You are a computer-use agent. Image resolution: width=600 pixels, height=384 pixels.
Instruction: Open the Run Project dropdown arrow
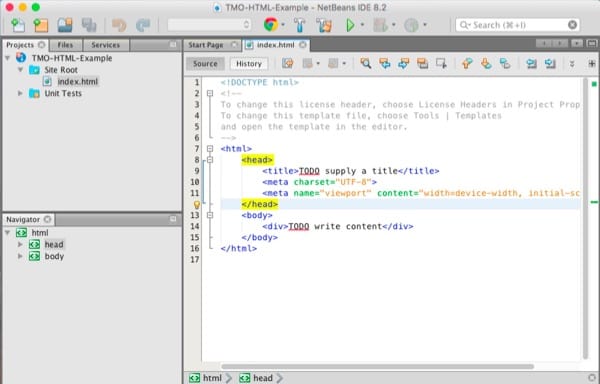362,25
